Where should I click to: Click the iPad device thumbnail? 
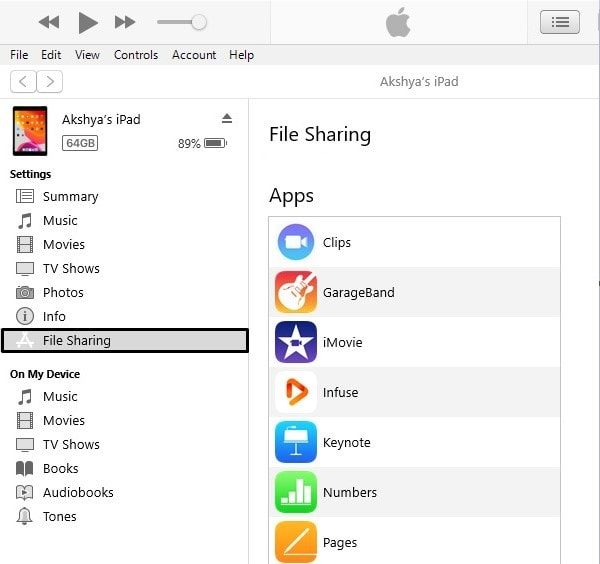click(x=30, y=131)
